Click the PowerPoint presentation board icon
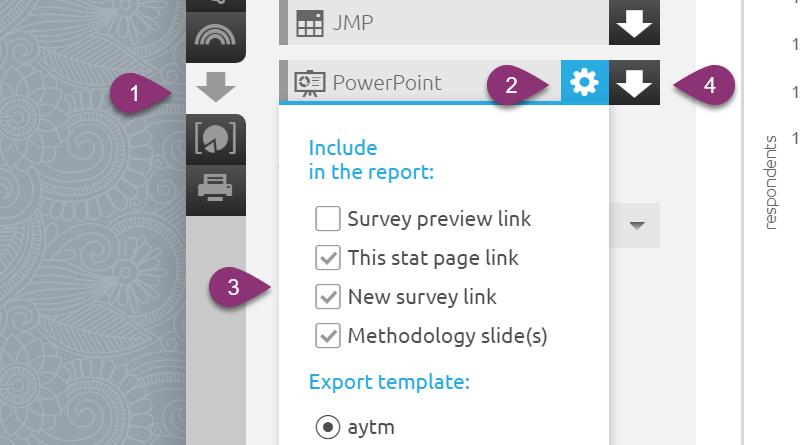 pos(311,83)
